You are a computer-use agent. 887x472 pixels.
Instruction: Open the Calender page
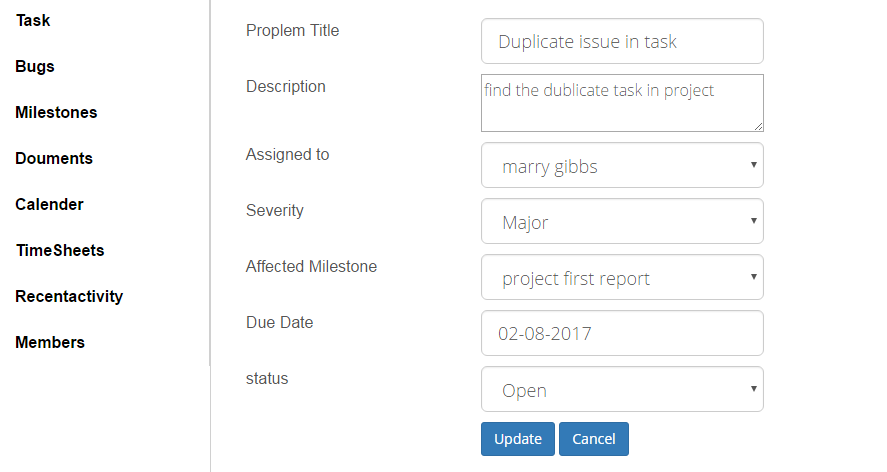49,204
